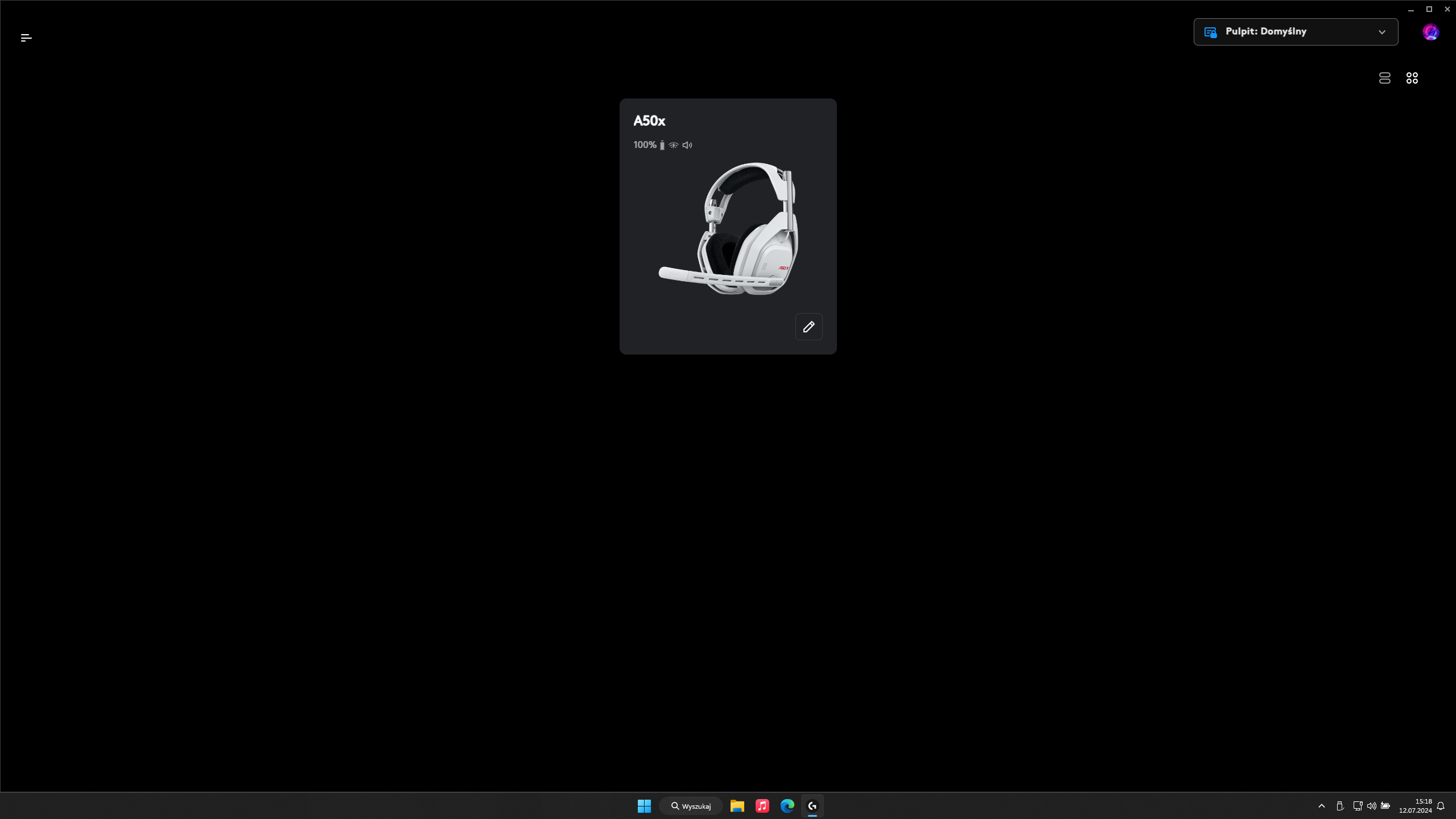Screen dimensions: 1456x819
Task: Open Microsoft Edge from the taskbar
Action: (787, 806)
